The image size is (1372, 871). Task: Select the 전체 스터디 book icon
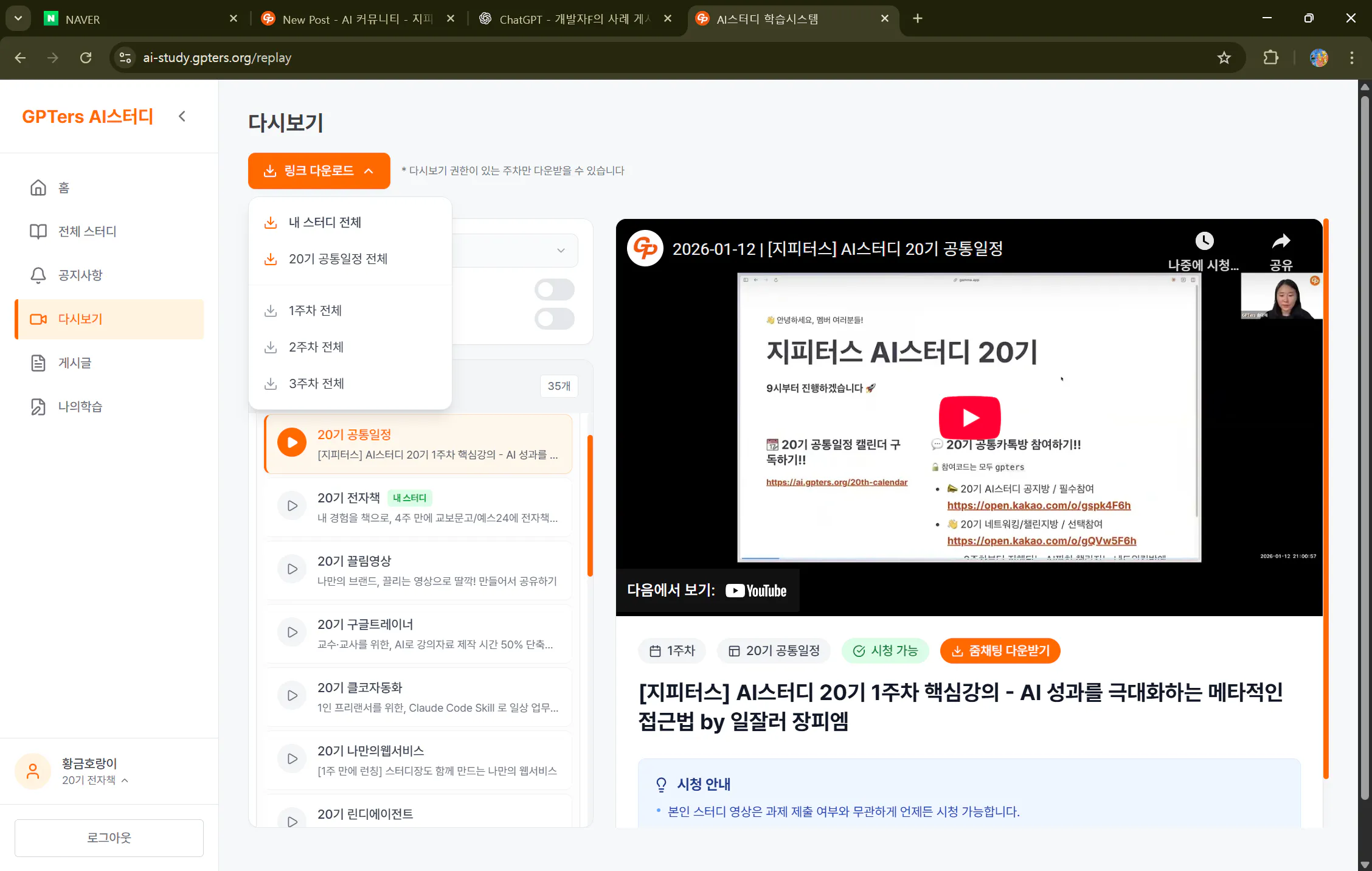[x=38, y=231]
